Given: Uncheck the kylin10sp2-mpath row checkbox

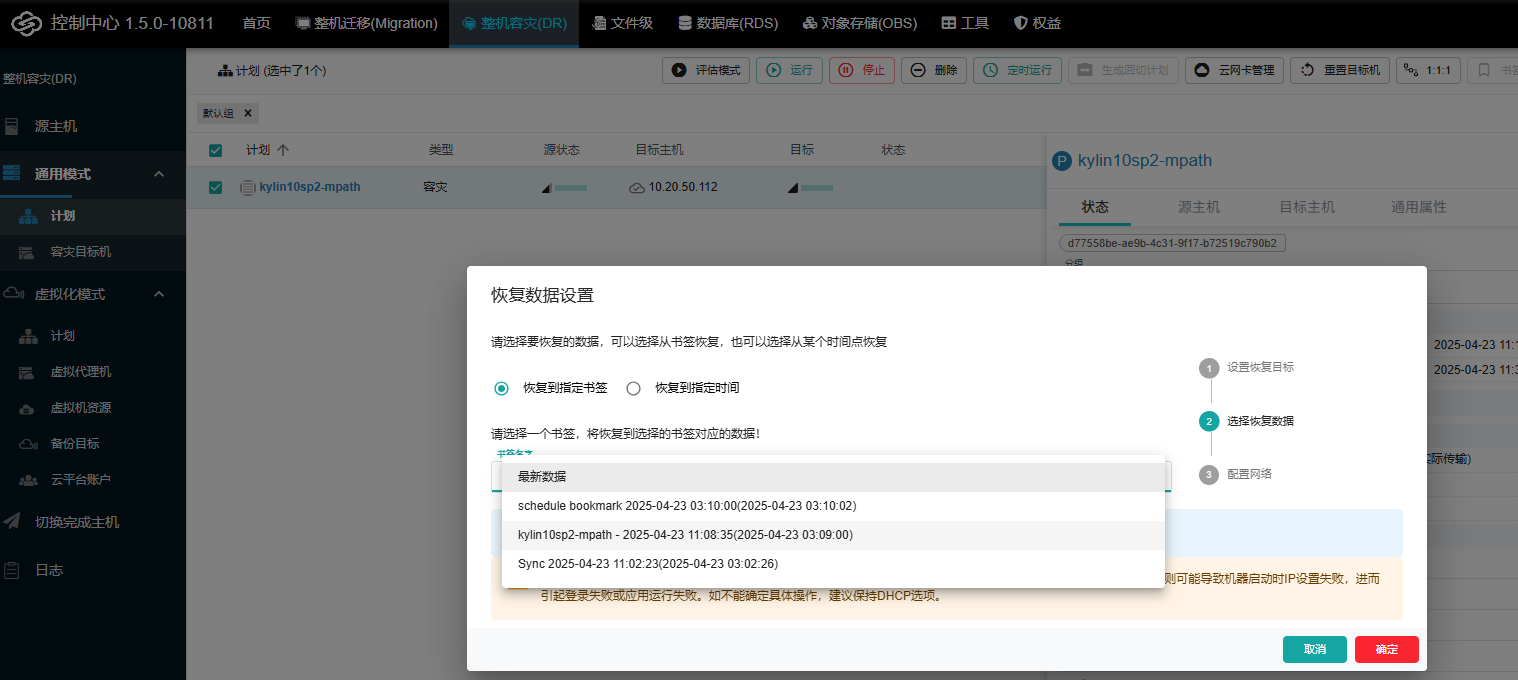Looking at the screenshot, I should (215, 187).
